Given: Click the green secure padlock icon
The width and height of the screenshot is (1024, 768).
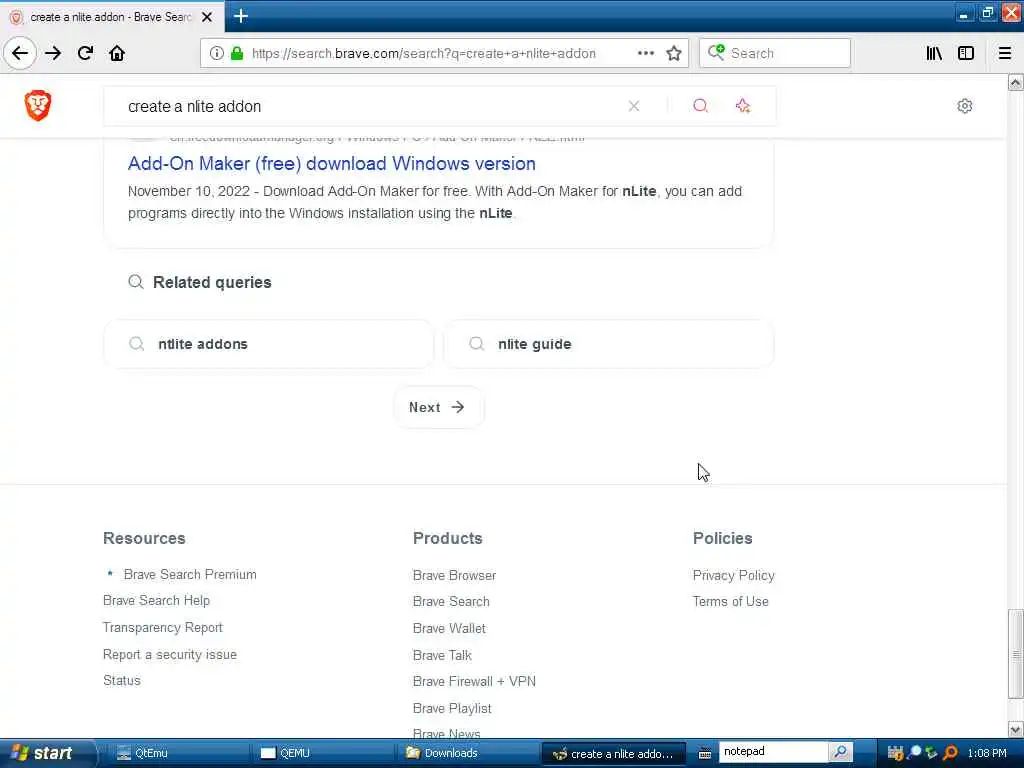Looking at the screenshot, I should coord(237,53).
